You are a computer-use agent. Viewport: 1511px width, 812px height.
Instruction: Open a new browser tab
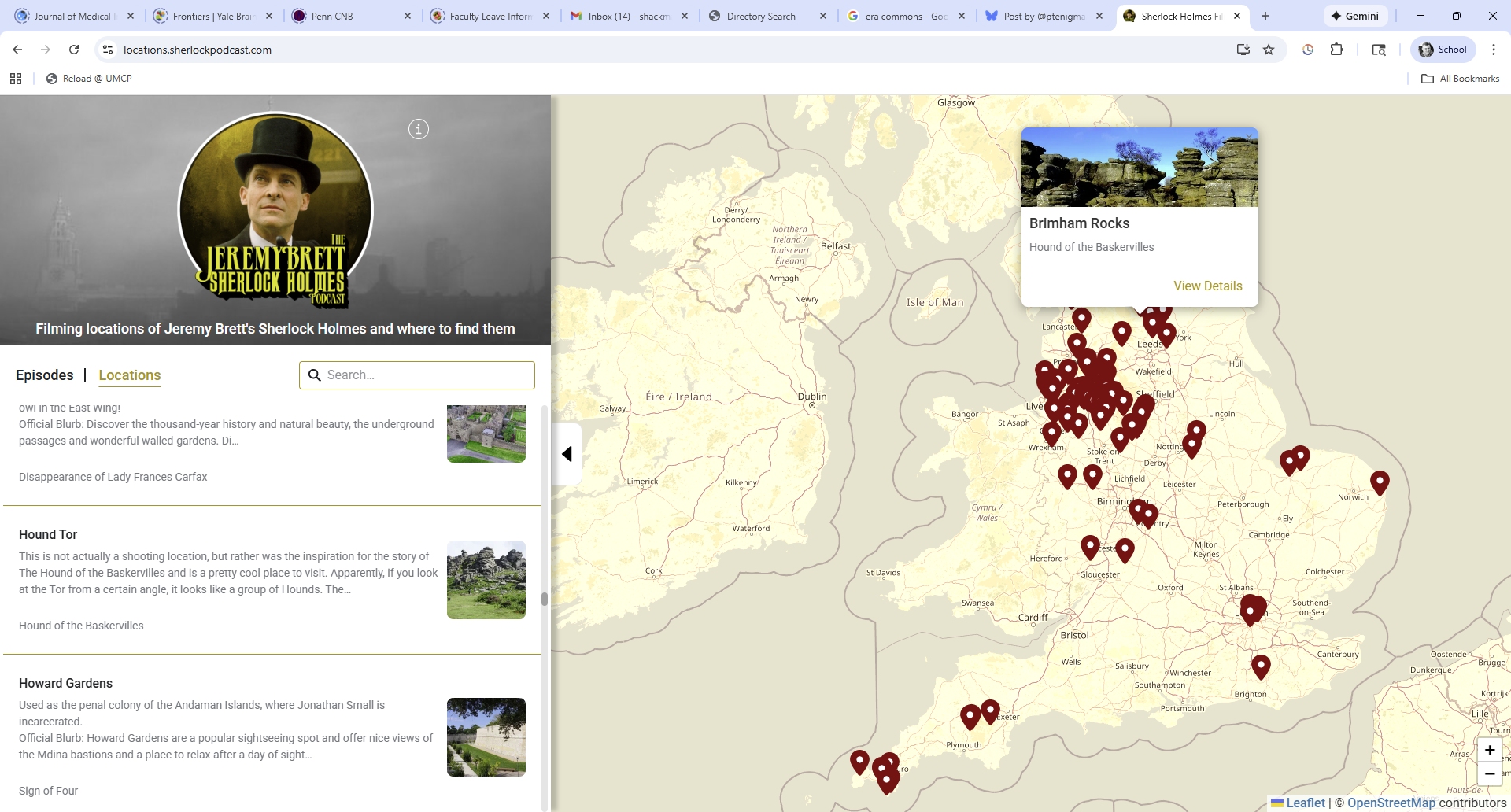tap(1265, 16)
